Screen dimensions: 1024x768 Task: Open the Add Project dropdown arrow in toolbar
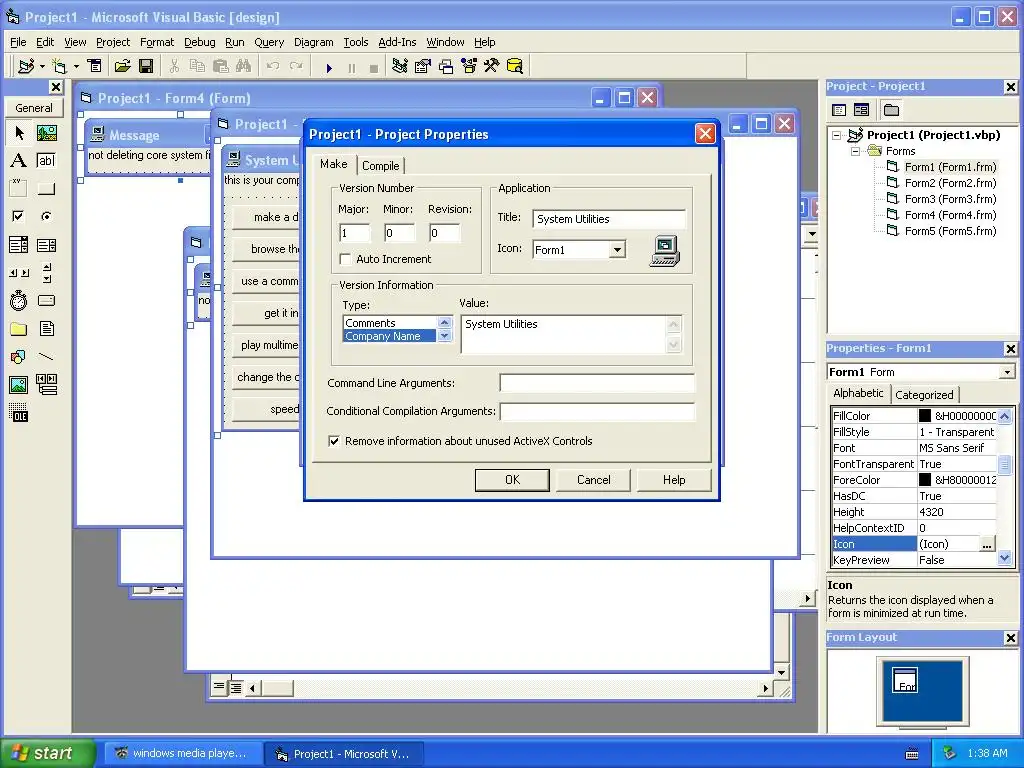pyautogui.click(x=42, y=66)
